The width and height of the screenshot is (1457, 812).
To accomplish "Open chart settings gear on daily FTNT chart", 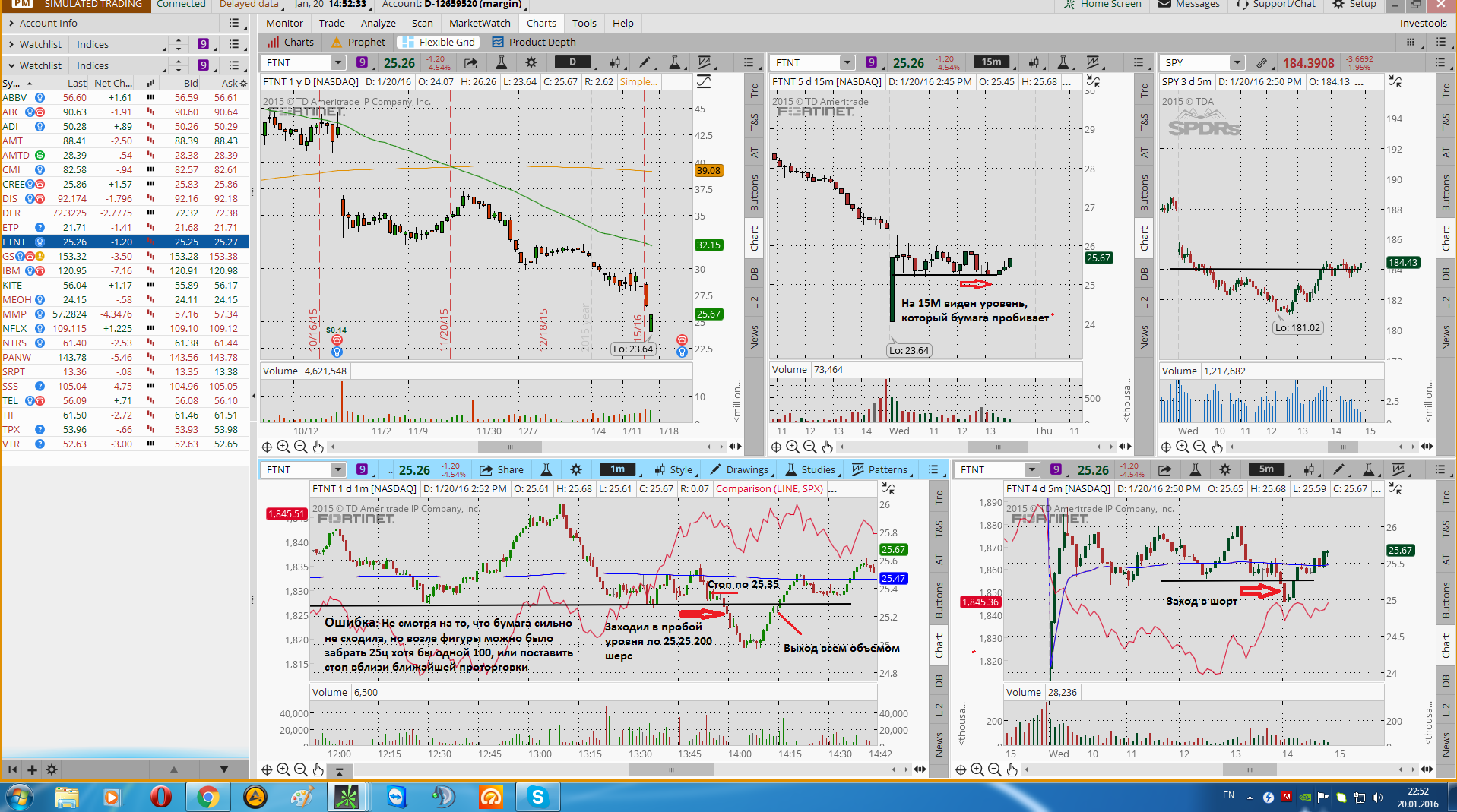I will pyautogui.click(x=531, y=62).
